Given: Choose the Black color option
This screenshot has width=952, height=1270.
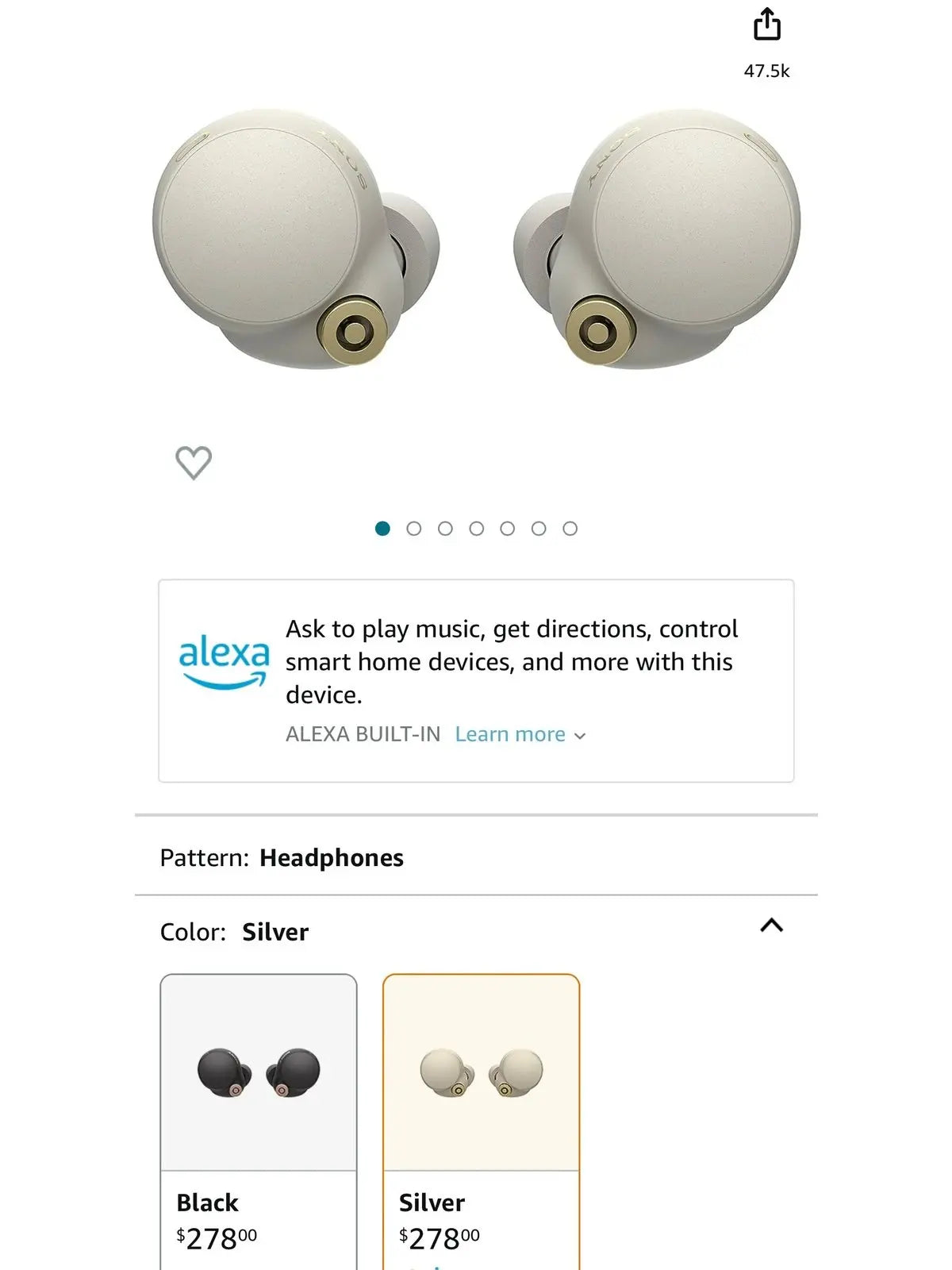Looking at the screenshot, I should [x=259, y=1122].
